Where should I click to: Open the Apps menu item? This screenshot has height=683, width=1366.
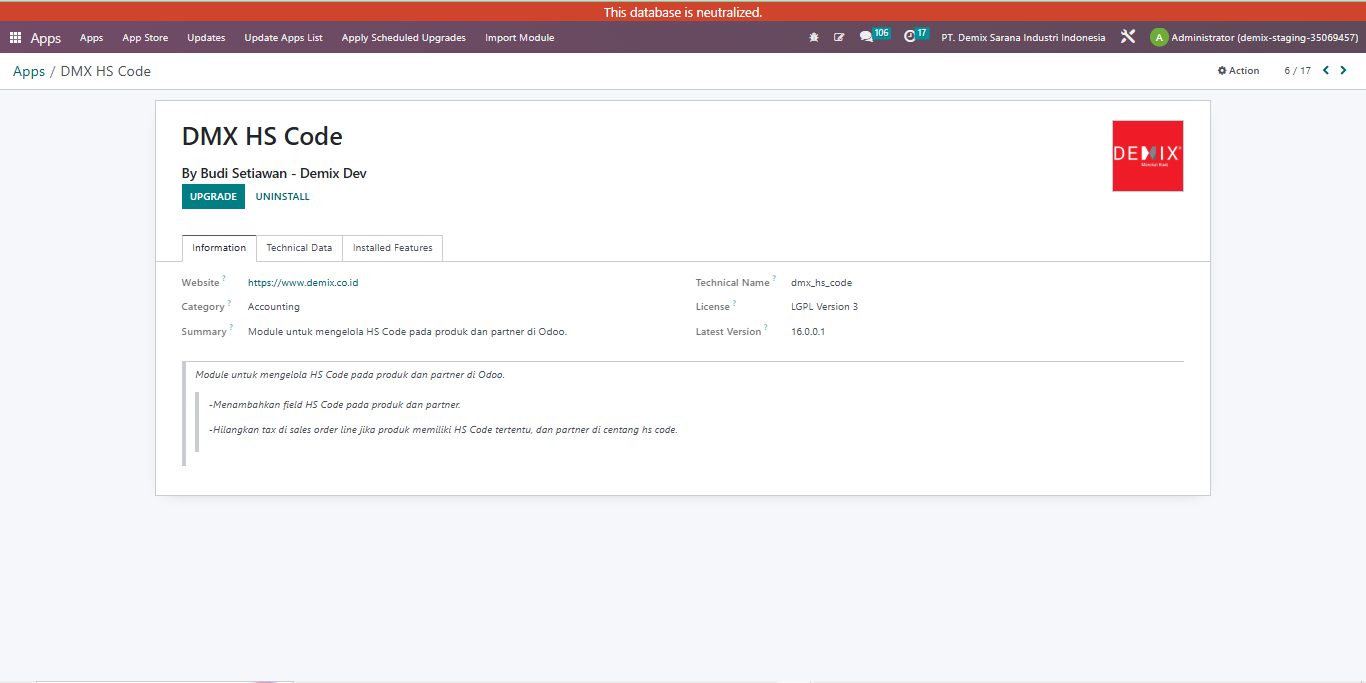tap(91, 38)
